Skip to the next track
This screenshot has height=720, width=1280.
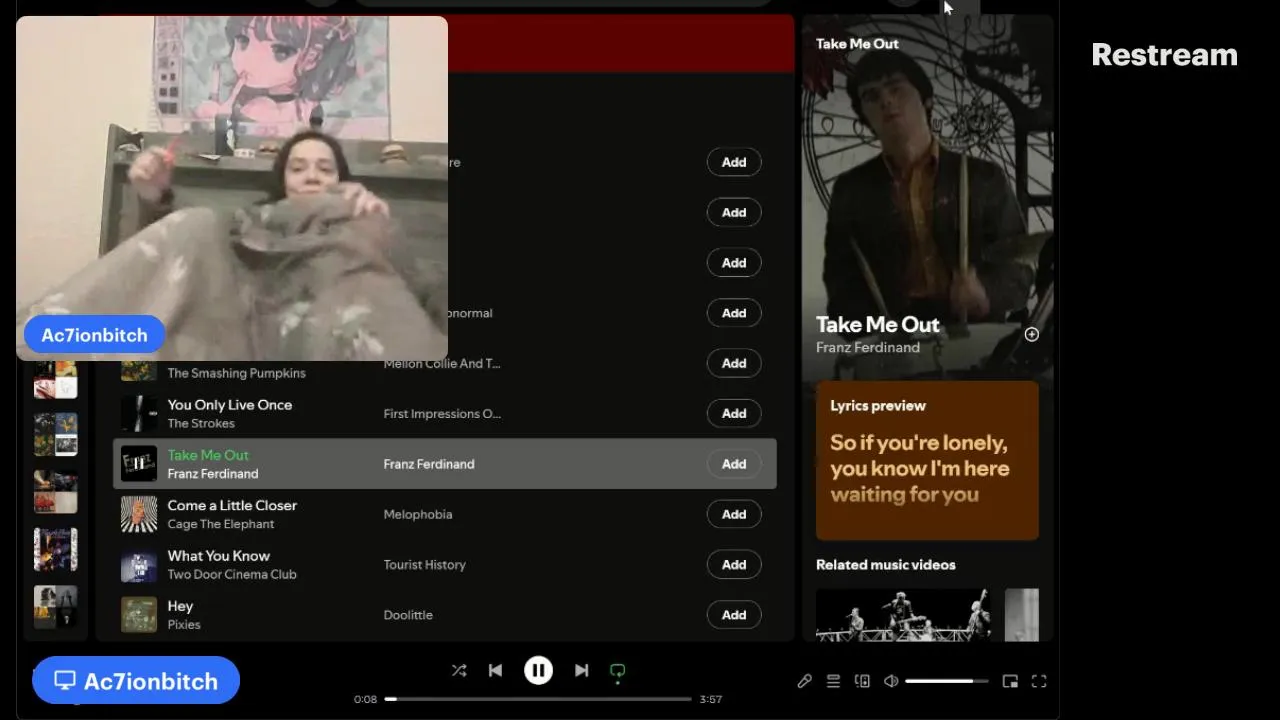tap(581, 671)
